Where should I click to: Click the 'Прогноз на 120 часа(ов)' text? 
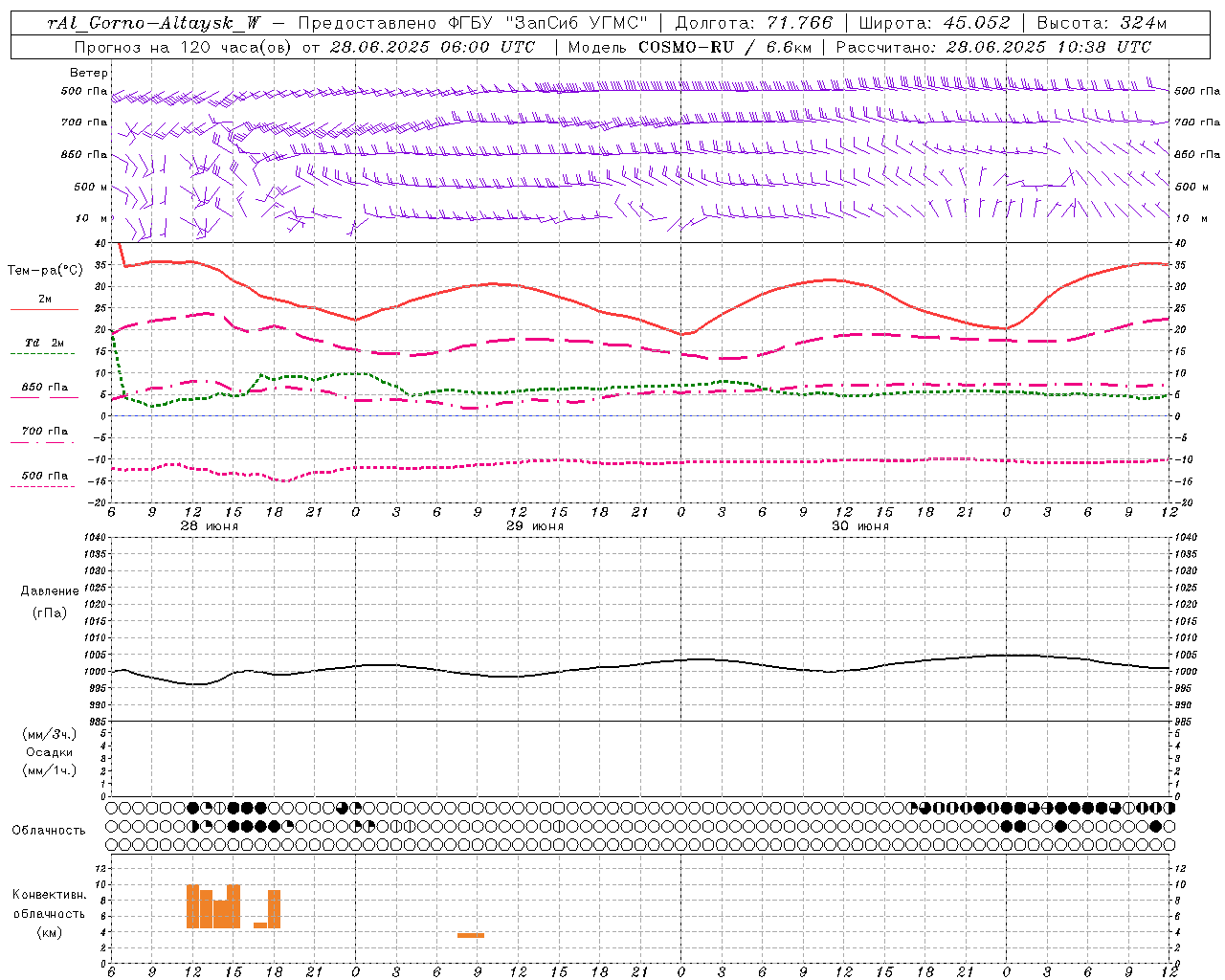tap(184, 47)
